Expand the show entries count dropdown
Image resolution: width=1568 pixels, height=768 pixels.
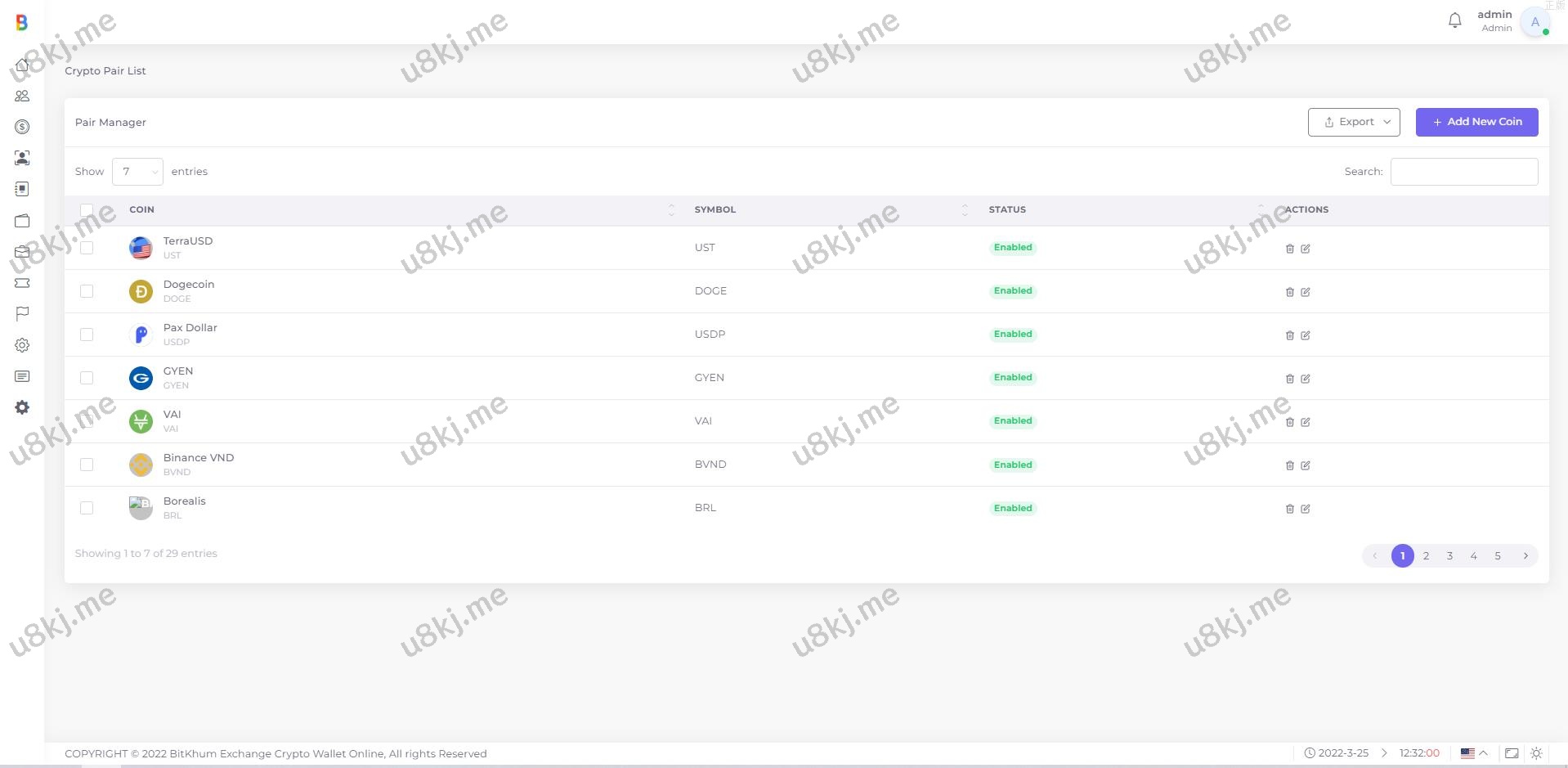point(137,172)
